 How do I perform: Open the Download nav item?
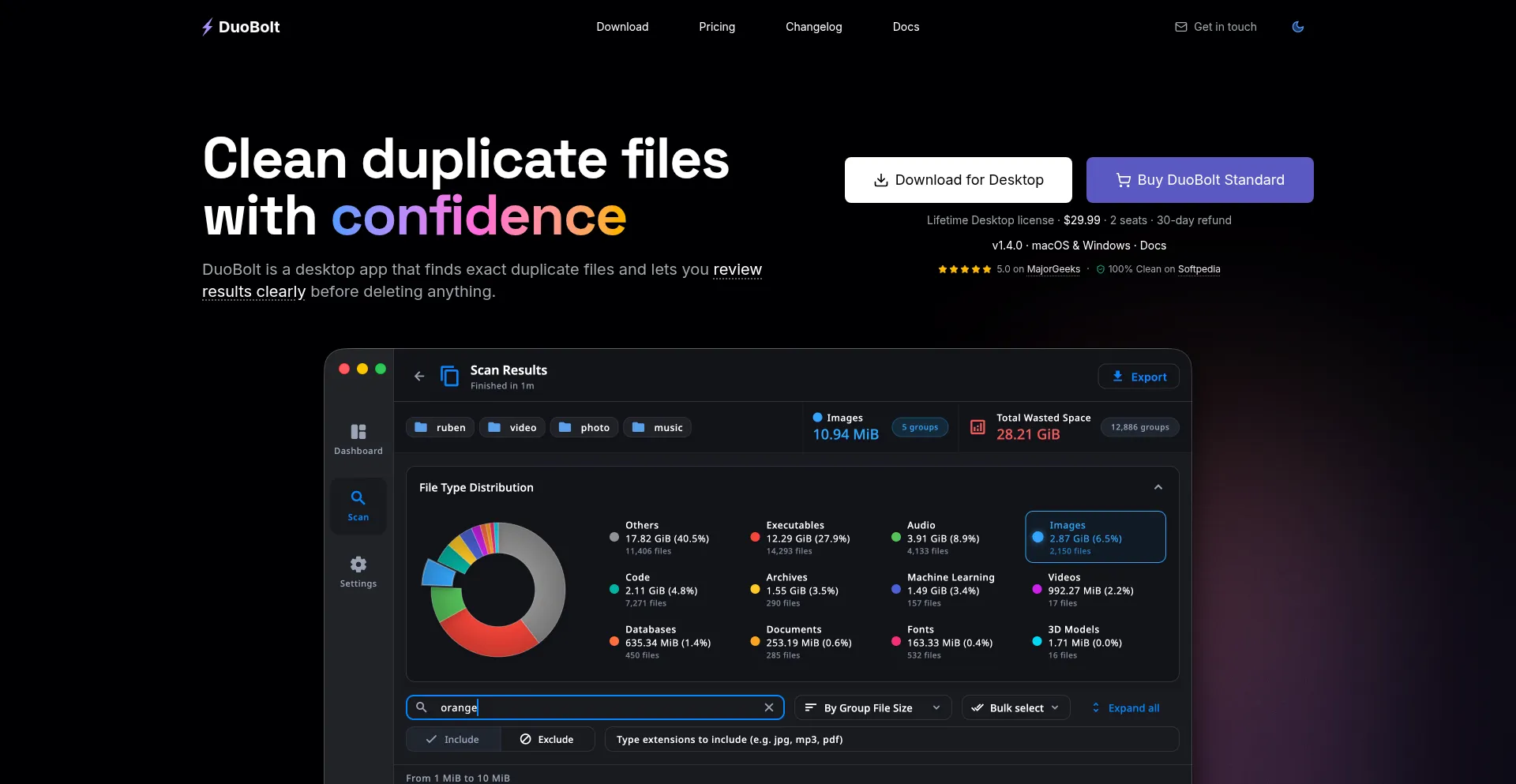(x=622, y=27)
